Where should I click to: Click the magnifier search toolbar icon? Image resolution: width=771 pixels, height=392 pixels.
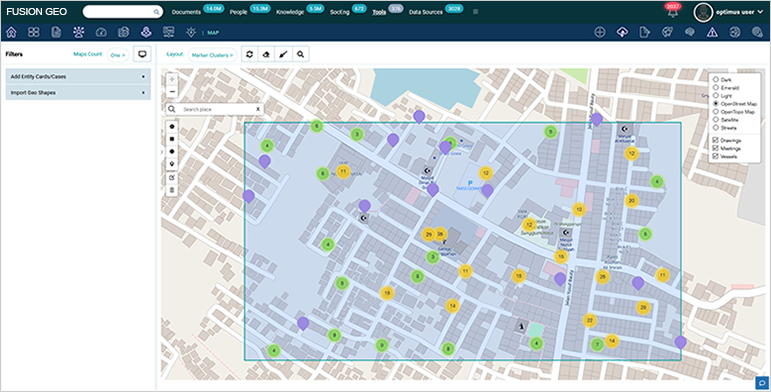pos(300,55)
